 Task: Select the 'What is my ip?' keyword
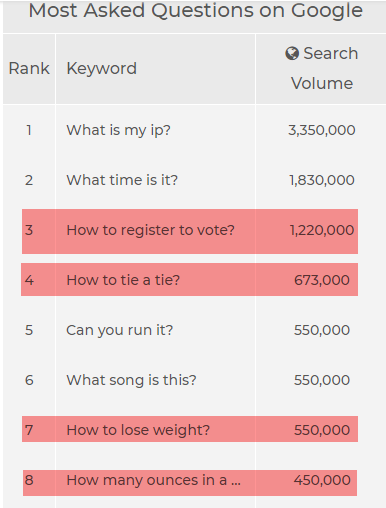point(118,130)
